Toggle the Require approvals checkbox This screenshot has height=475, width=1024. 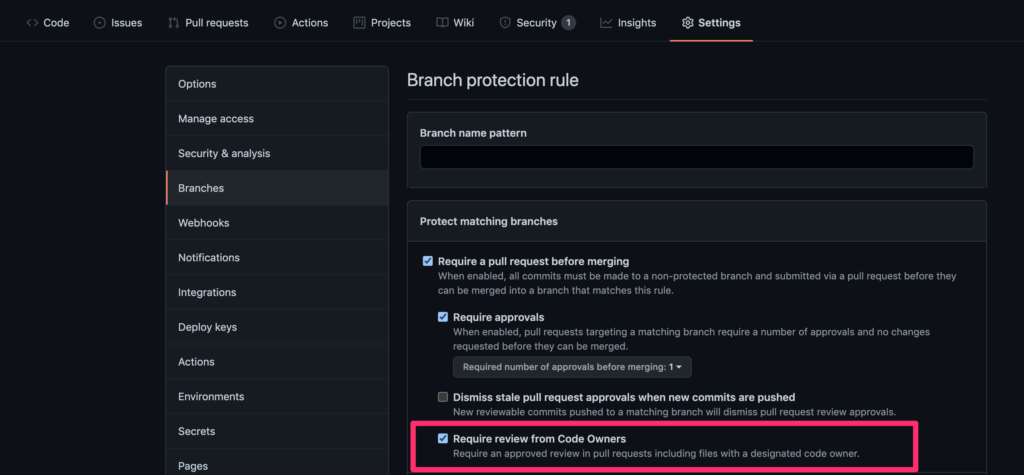tap(443, 317)
